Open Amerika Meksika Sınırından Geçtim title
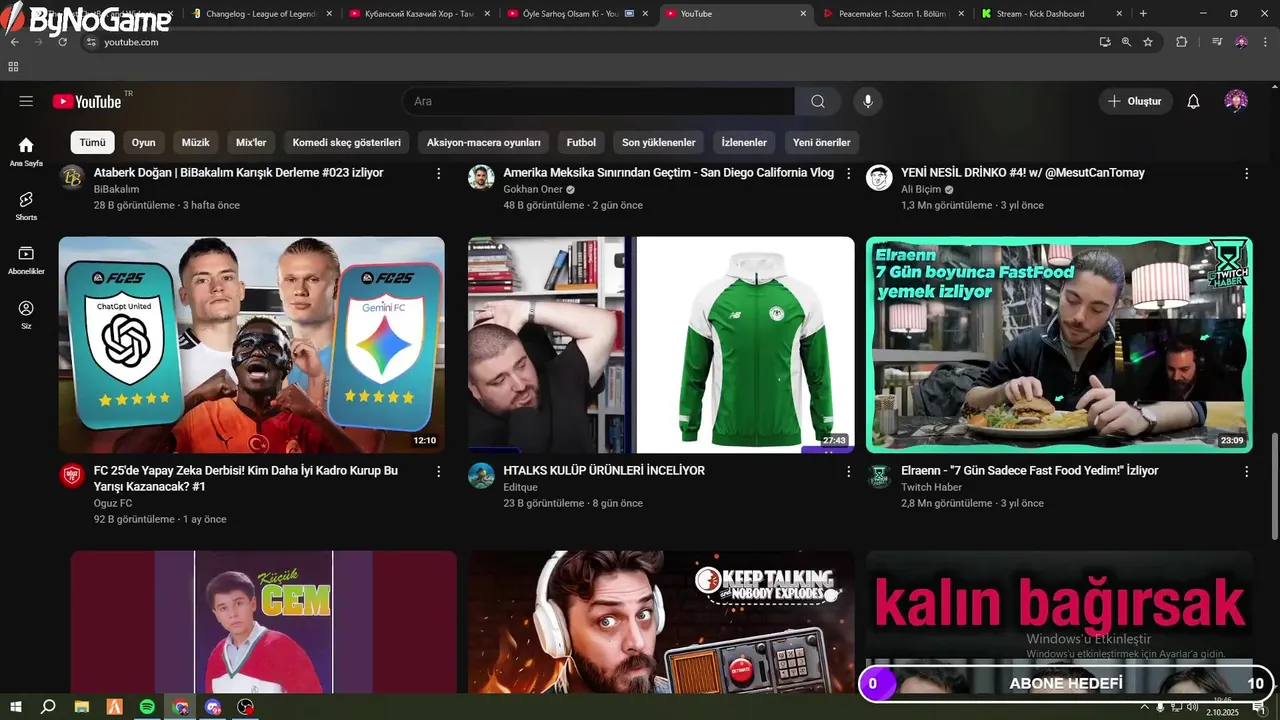 coord(668,172)
